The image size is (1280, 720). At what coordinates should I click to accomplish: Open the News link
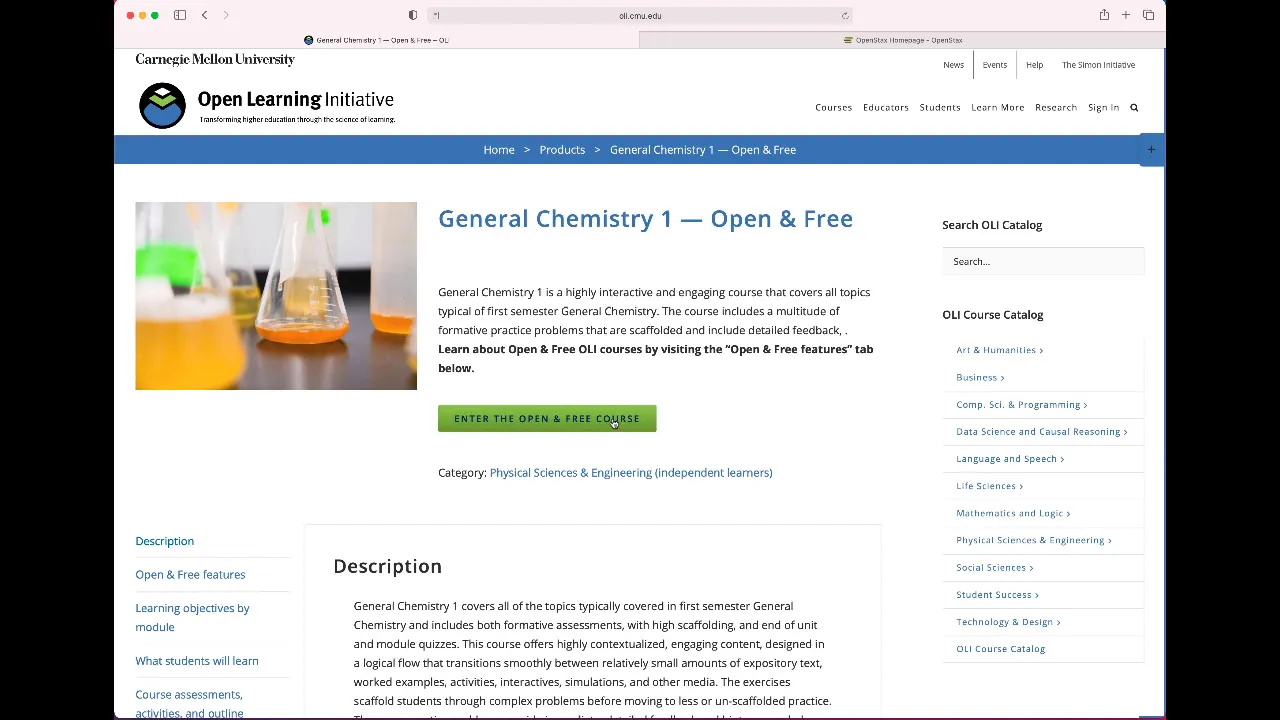point(953,65)
